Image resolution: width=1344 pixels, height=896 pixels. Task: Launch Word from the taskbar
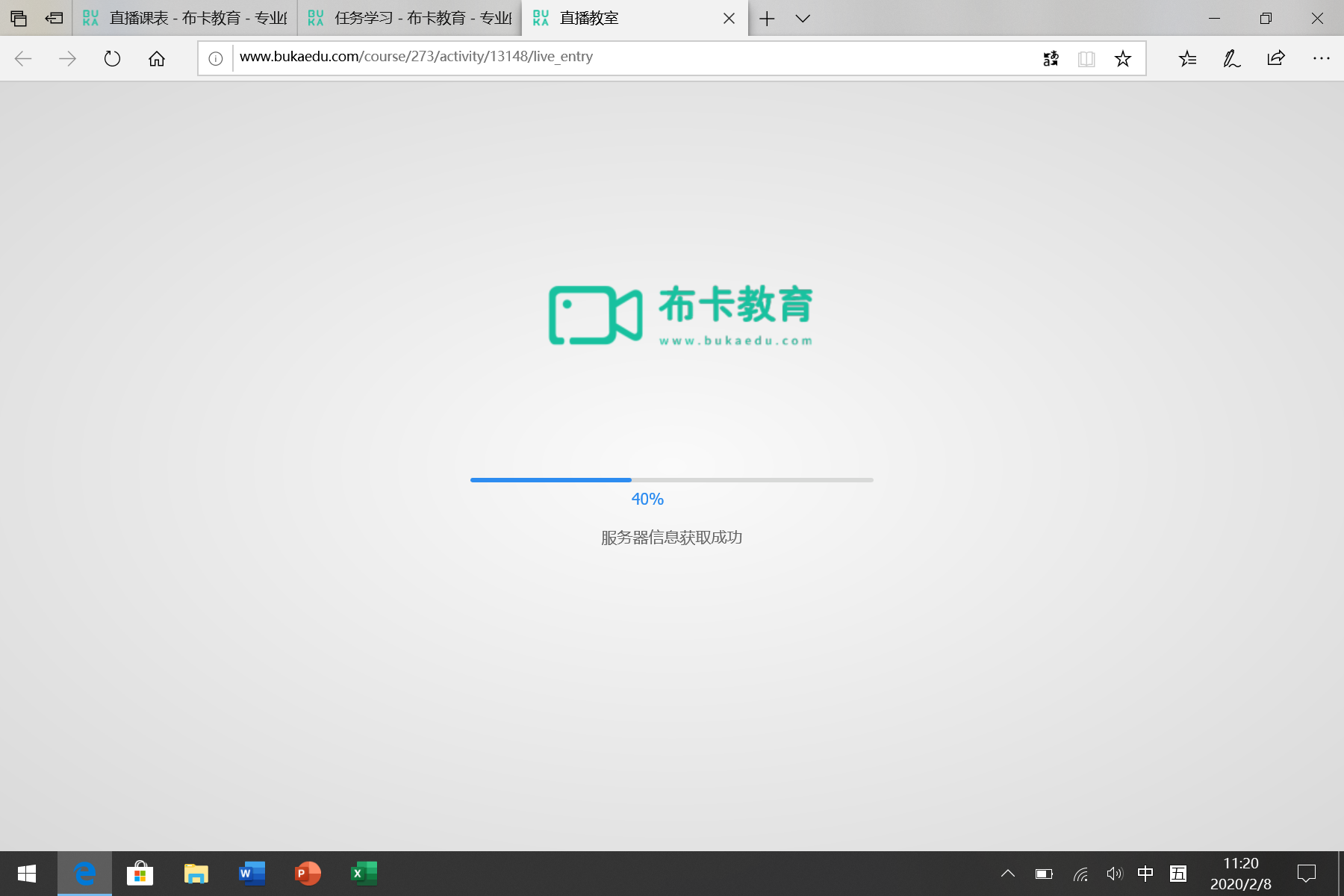252,874
